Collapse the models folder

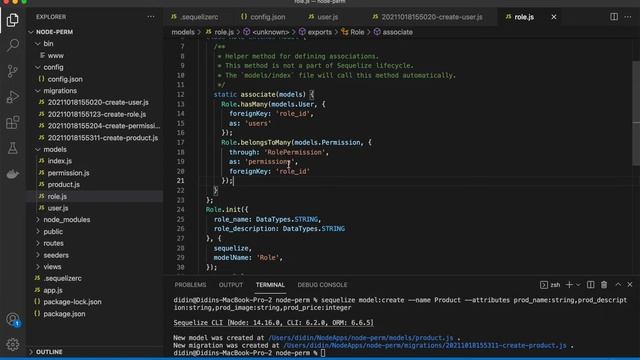(x=95, y=149)
